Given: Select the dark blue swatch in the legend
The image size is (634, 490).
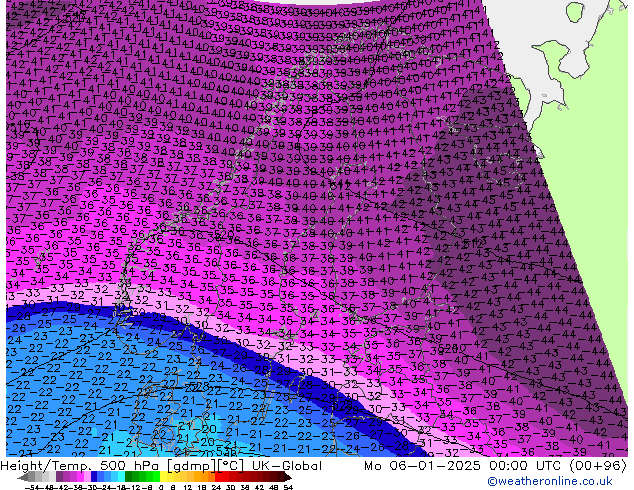Looking at the screenshot, I should click(94, 477).
